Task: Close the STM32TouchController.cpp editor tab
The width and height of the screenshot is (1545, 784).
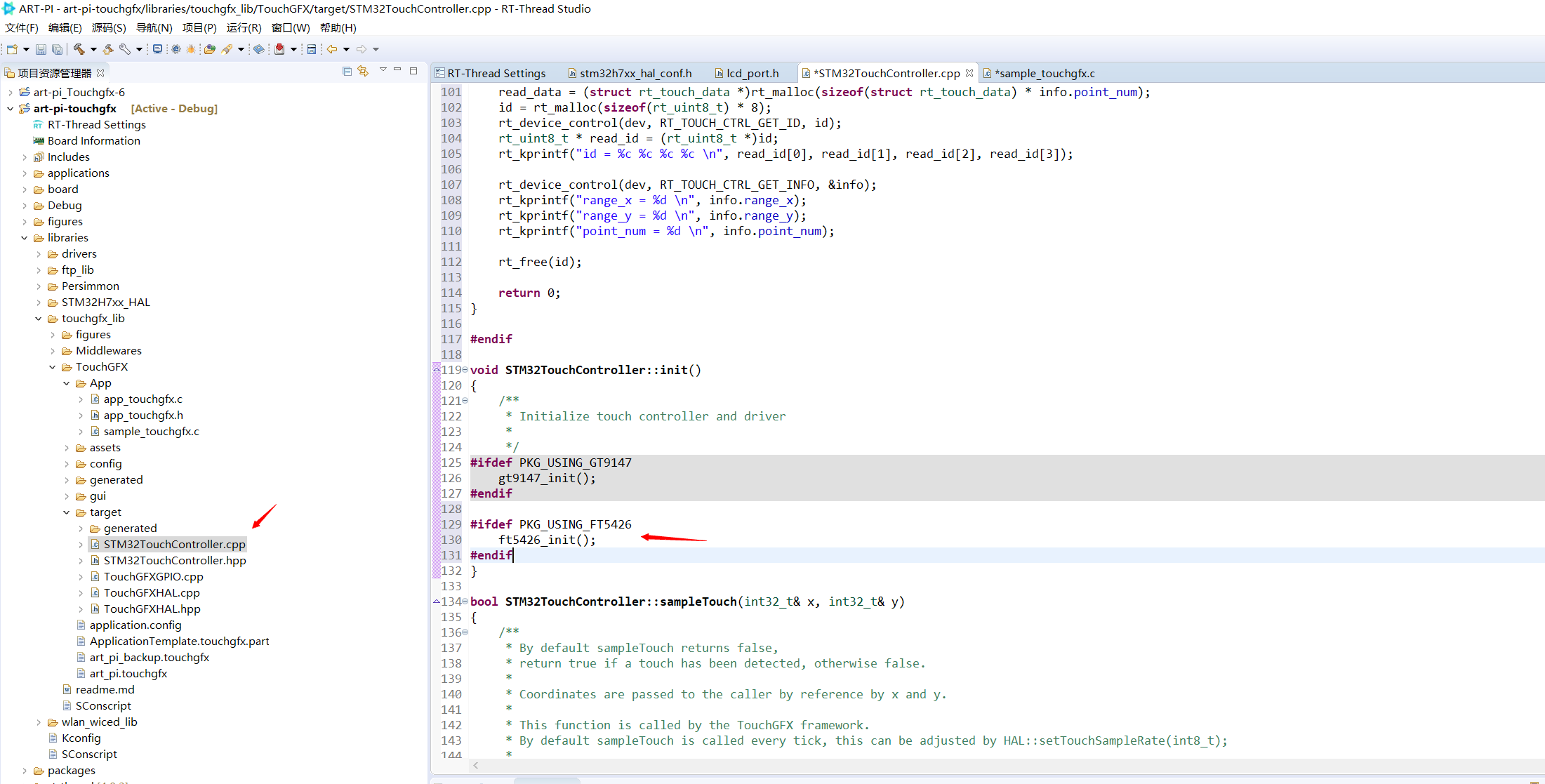Action: pos(969,73)
